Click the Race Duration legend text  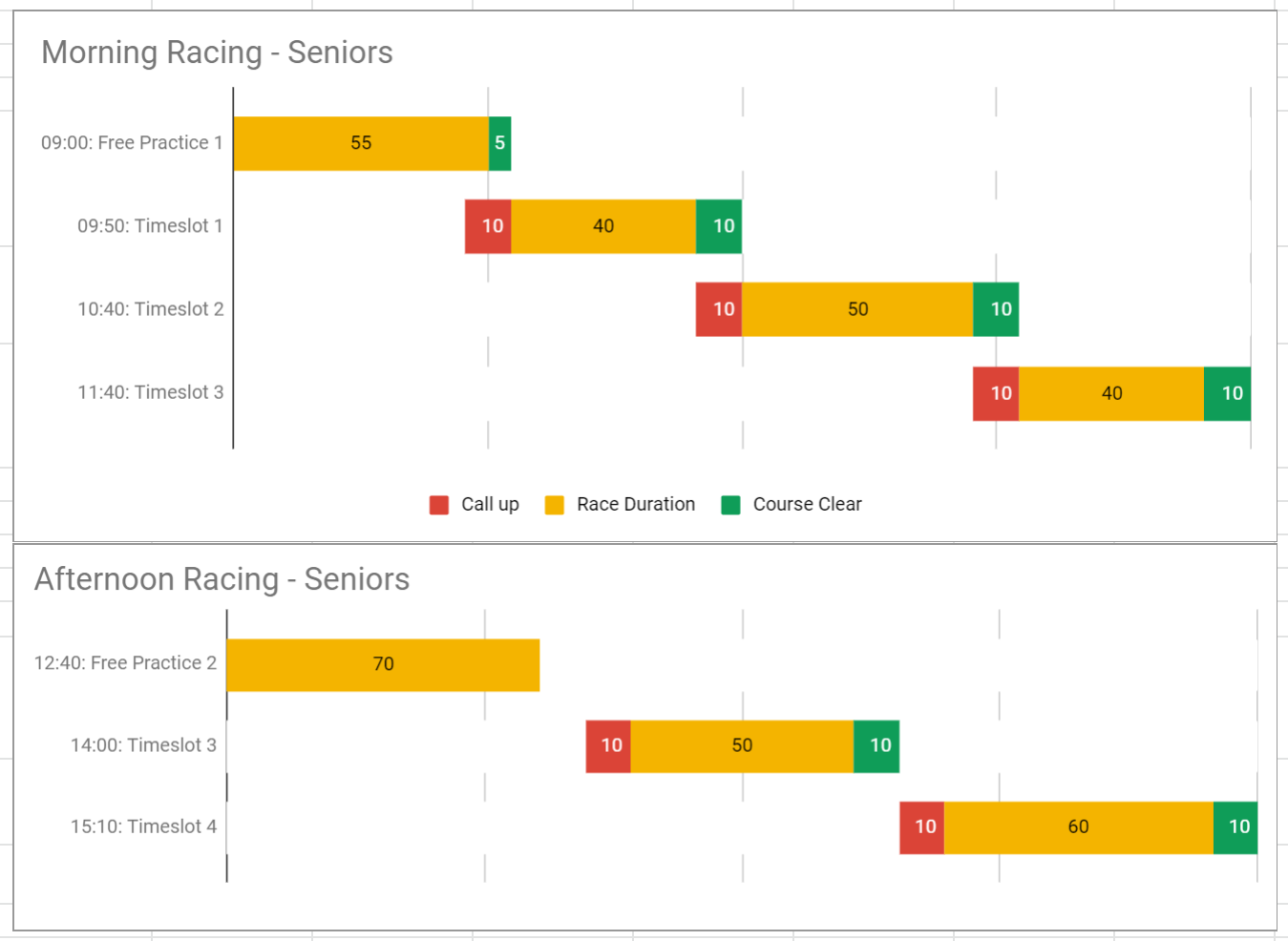point(636,505)
